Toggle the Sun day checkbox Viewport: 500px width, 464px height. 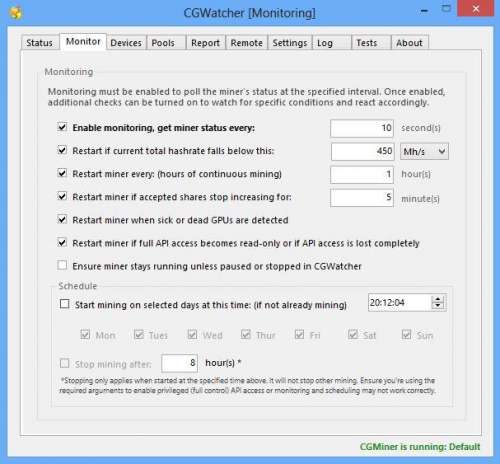click(407, 334)
